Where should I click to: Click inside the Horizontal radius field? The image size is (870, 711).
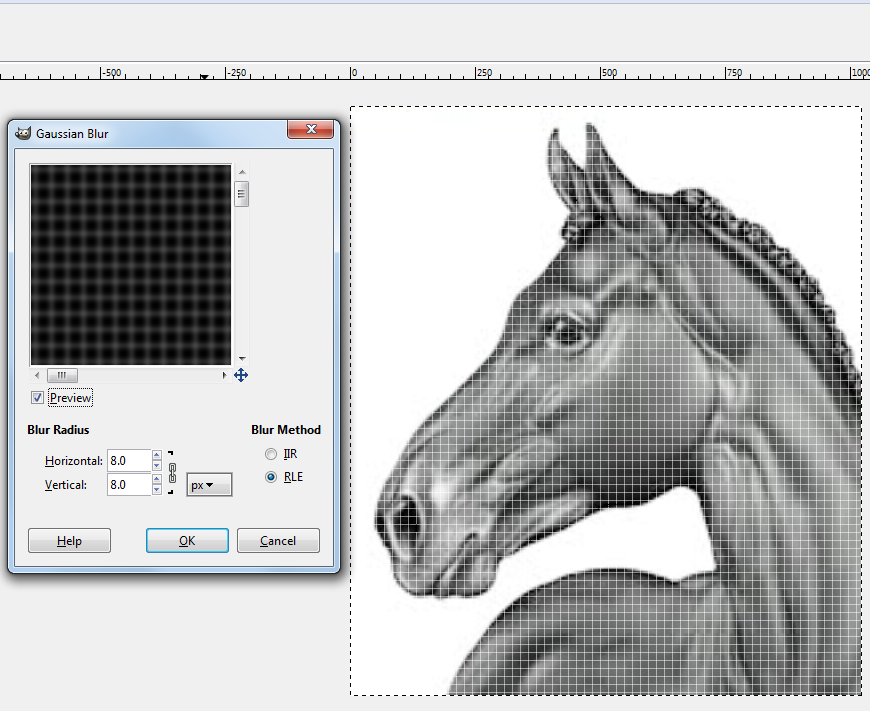[130, 460]
